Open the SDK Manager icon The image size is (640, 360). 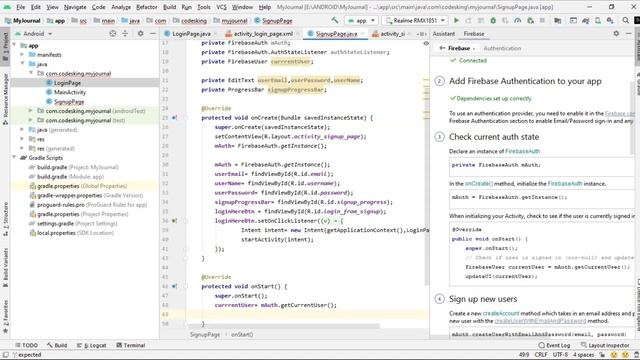pos(610,20)
